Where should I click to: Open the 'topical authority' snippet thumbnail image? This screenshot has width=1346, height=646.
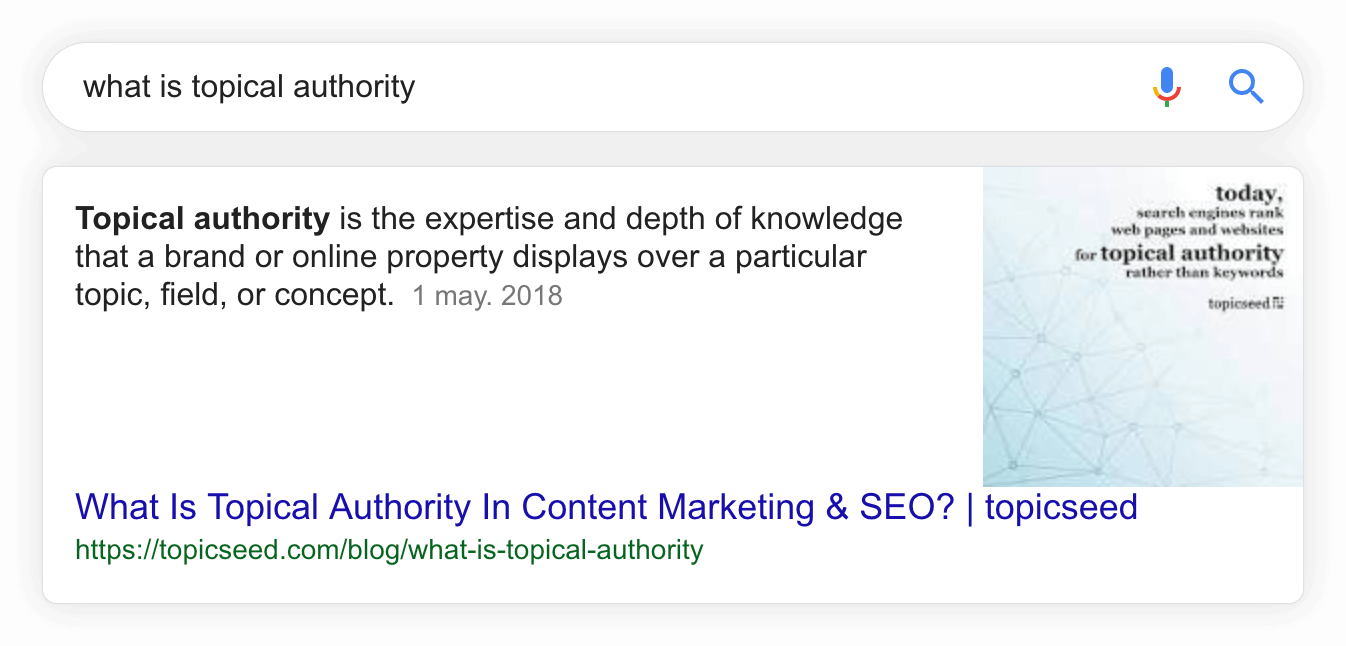(x=1144, y=325)
